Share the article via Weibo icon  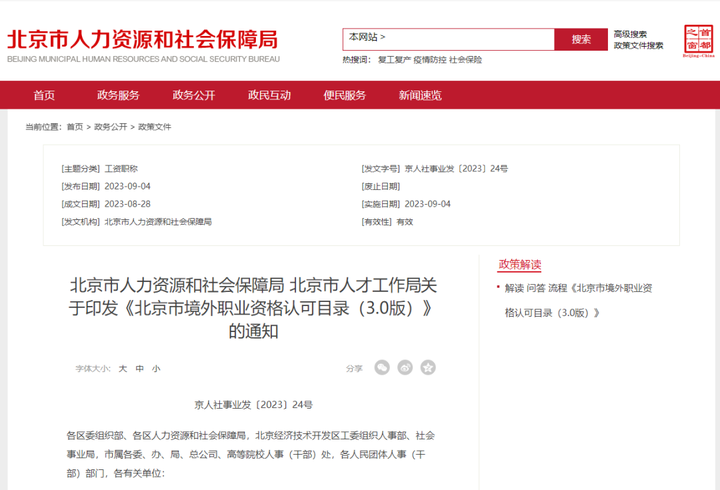[x=405, y=367]
